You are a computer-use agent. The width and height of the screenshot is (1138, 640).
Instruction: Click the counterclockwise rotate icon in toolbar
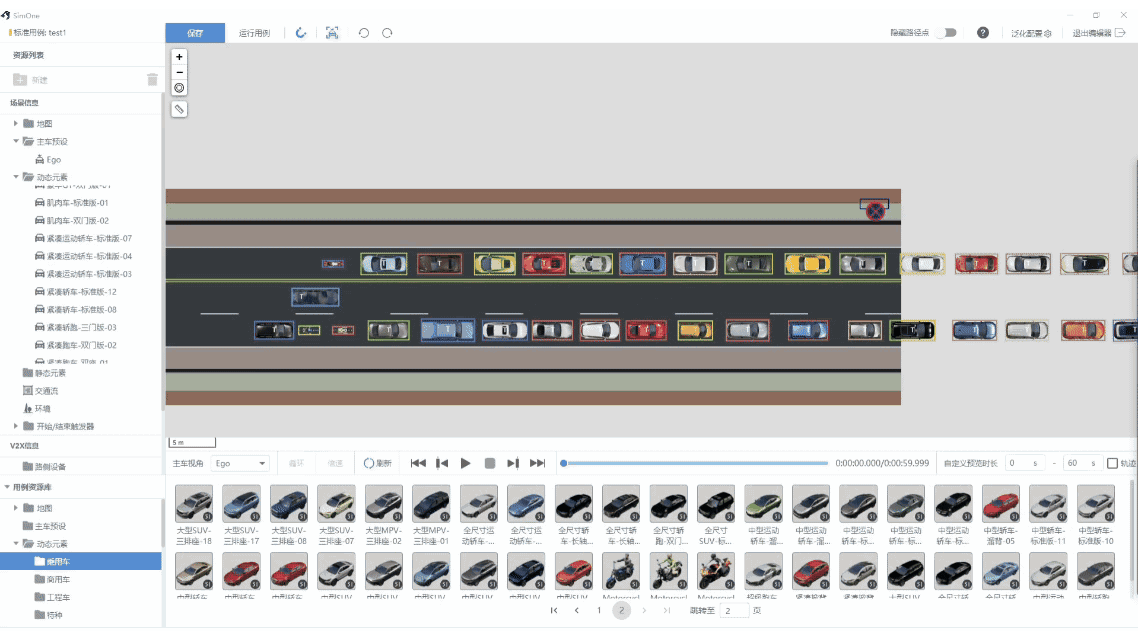[x=364, y=33]
